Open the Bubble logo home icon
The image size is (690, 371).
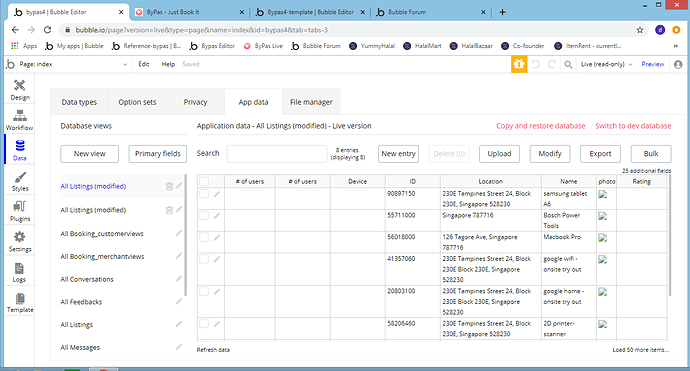point(10,64)
